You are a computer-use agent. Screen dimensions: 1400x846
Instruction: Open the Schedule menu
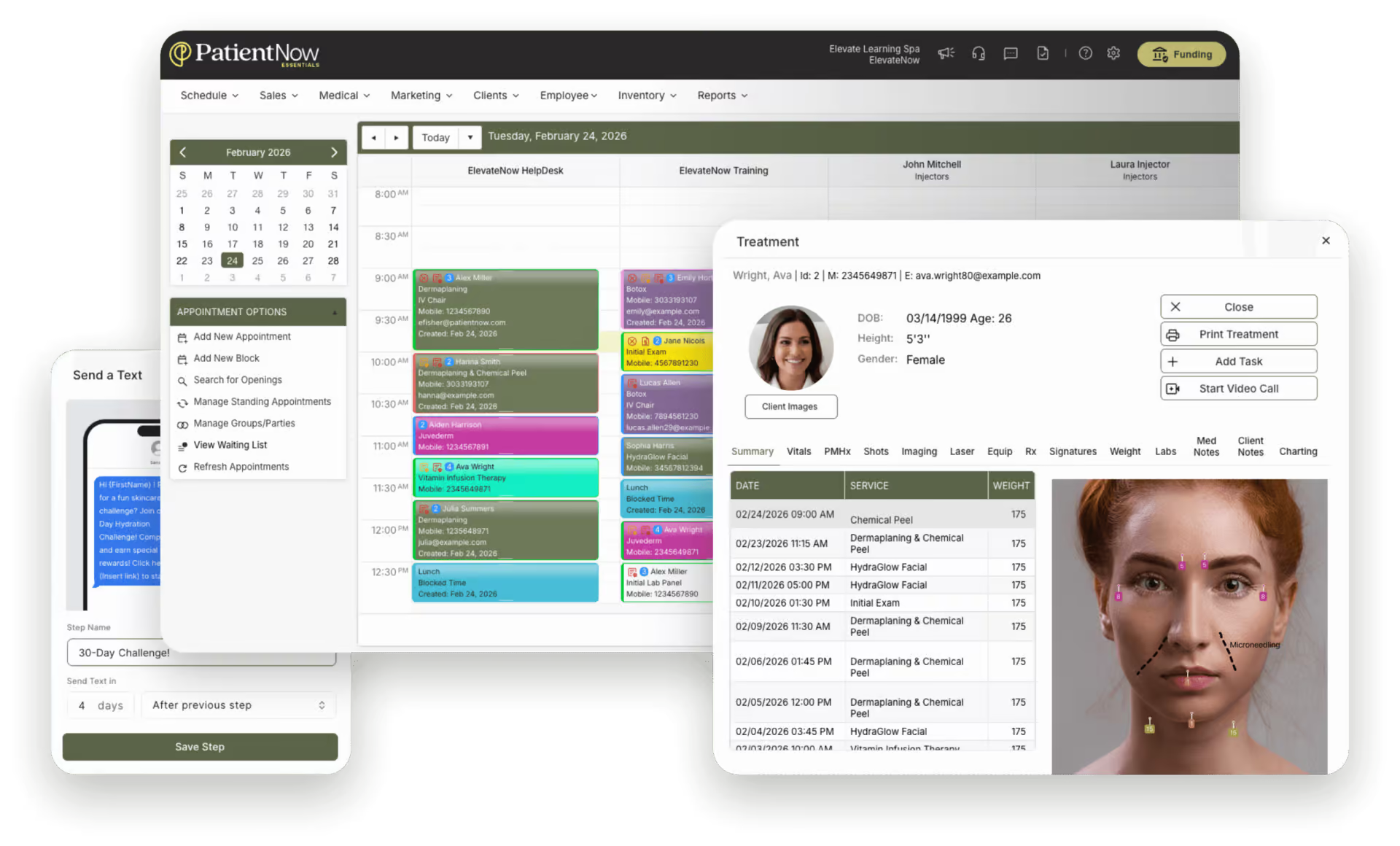(x=209, y=96)
